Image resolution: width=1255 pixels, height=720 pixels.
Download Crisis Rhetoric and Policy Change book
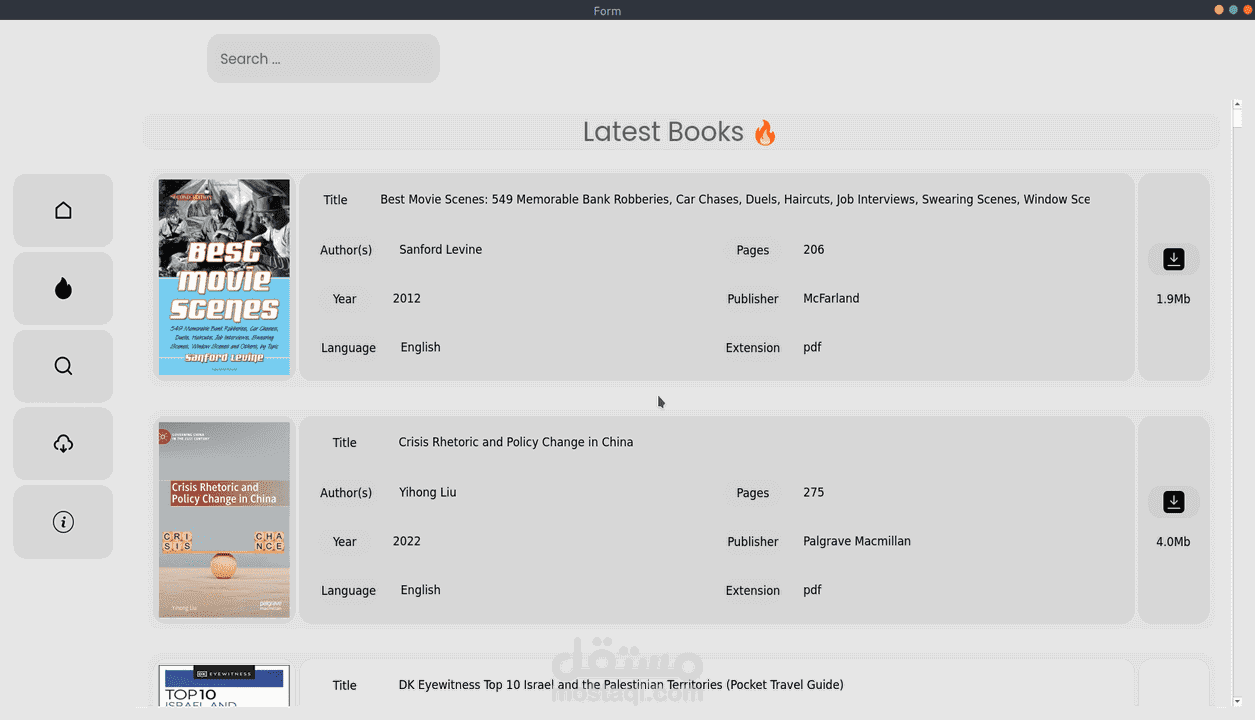click(1174, 502)
